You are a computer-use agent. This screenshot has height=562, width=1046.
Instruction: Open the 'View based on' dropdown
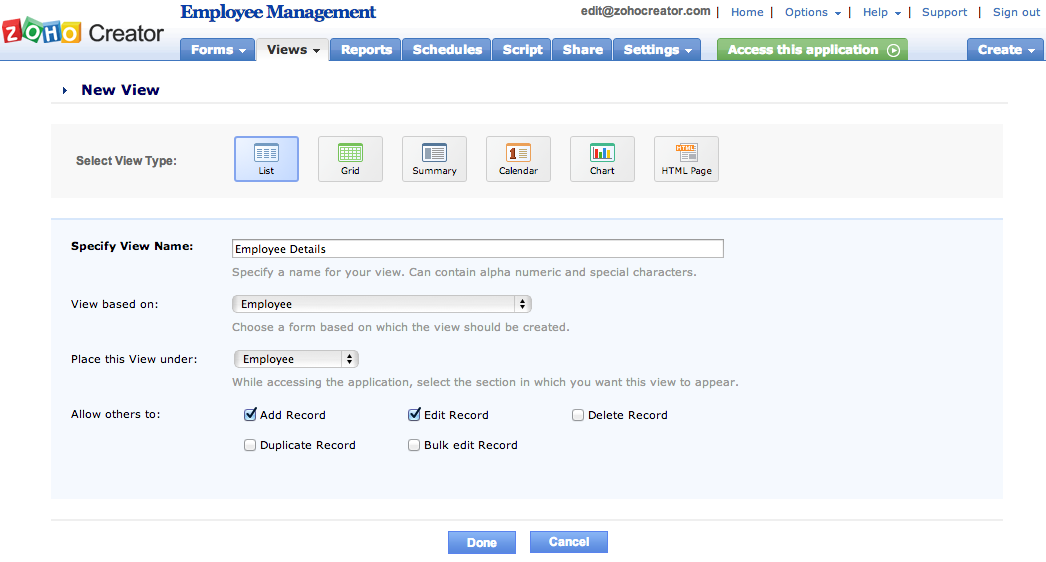pyautogui.click(x=381, y=304)
